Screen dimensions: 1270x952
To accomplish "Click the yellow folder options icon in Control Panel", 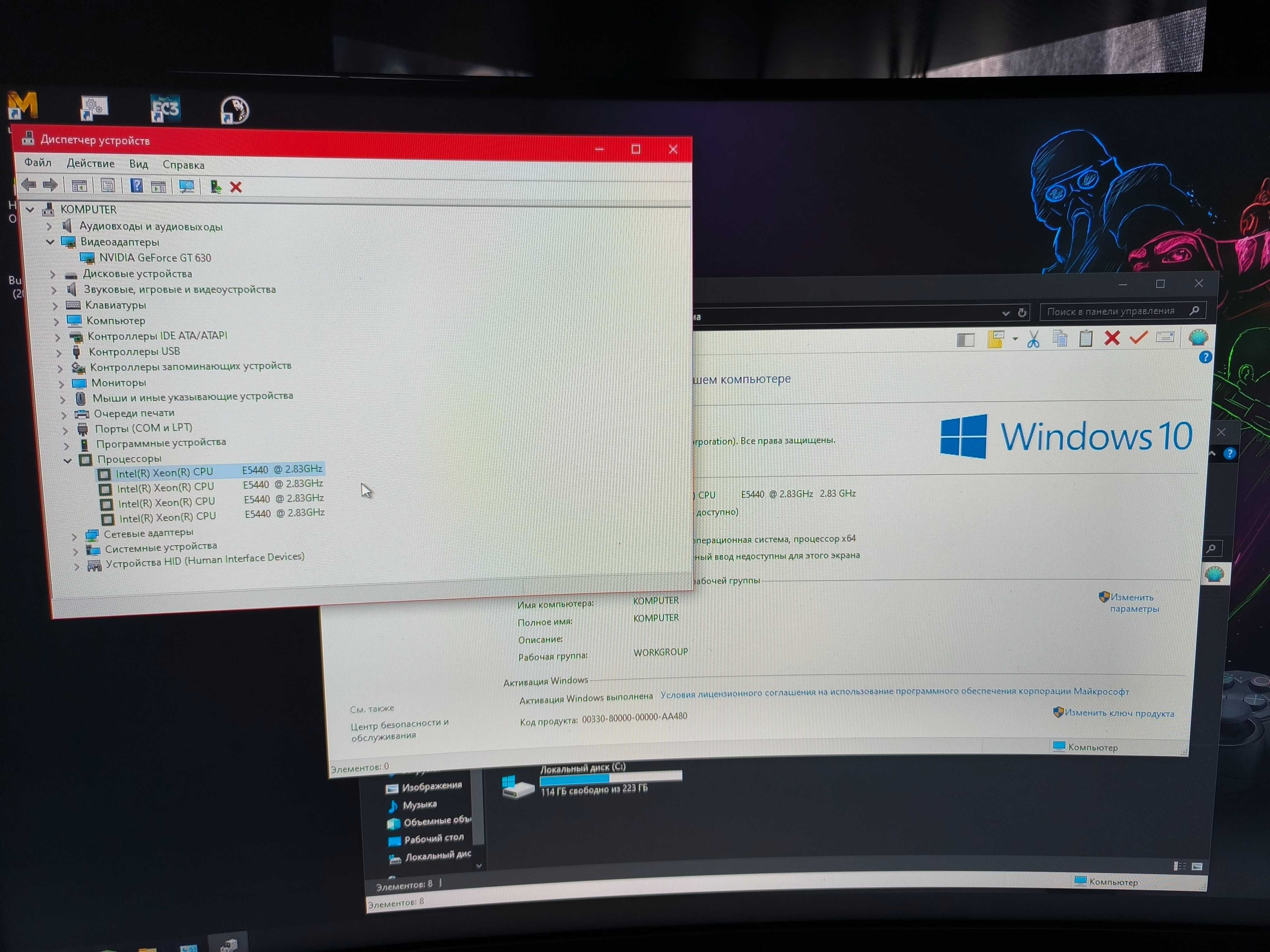I will (x=995, y=339).
